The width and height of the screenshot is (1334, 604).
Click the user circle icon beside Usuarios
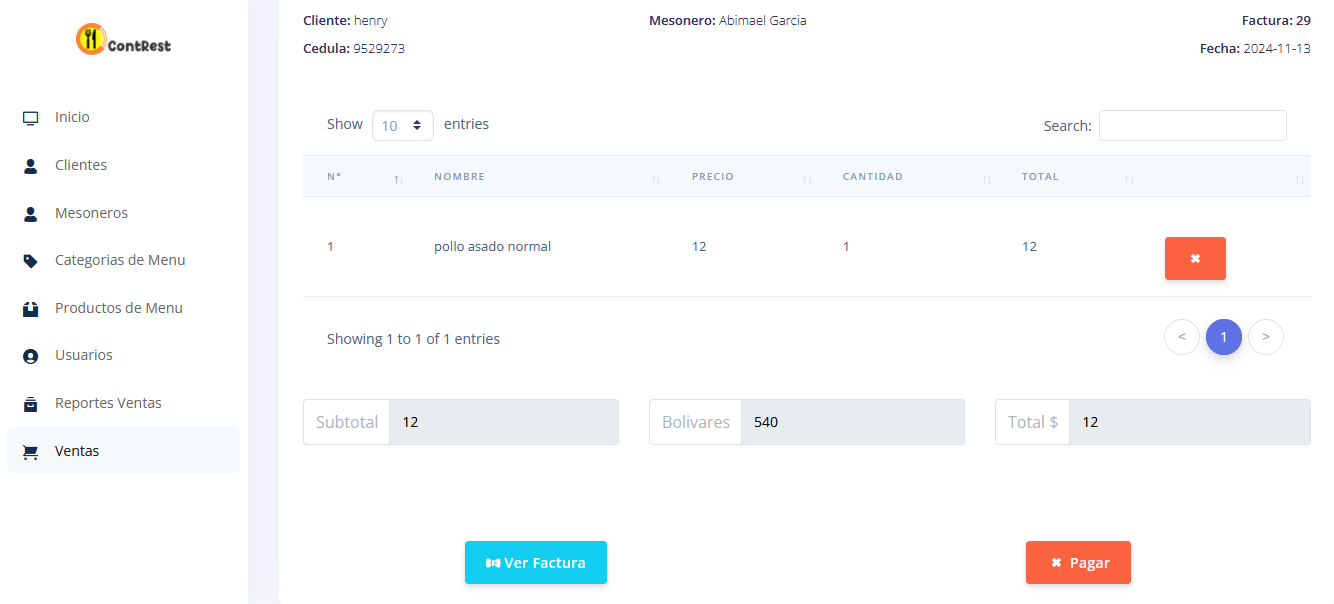coord(31,356)
